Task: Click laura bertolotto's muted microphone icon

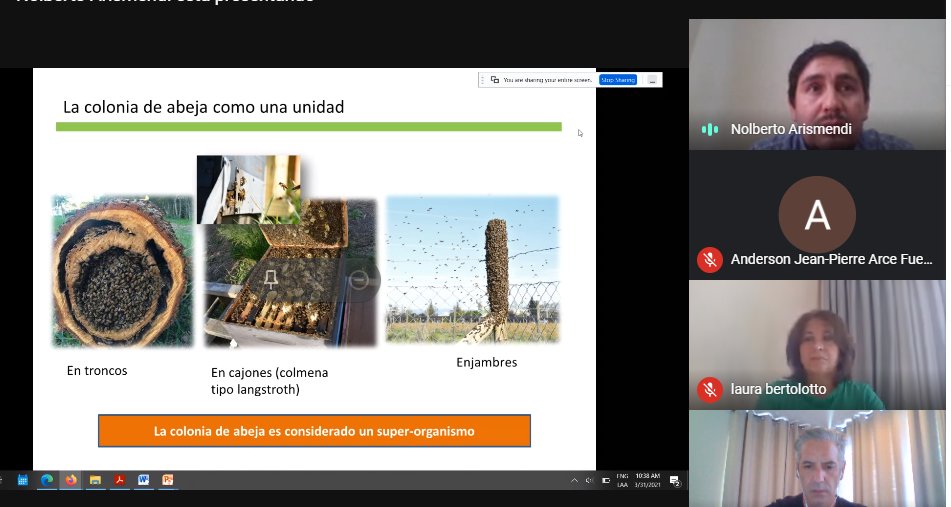Action: [710, 389]
